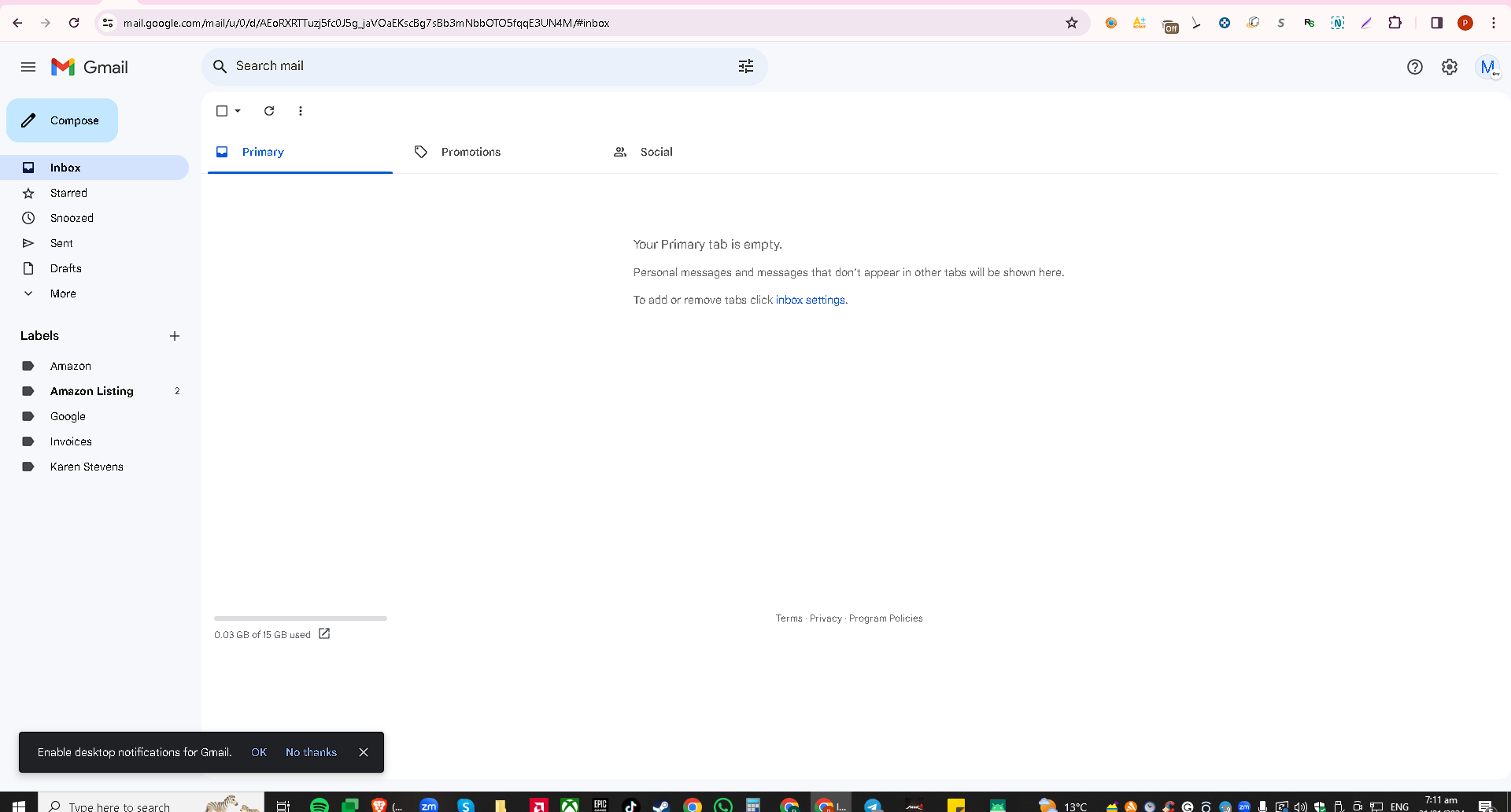The height and width of the screenshot is (812, 1511).
Task: Click the Windows taskbar search box
Action: [151, 803]
